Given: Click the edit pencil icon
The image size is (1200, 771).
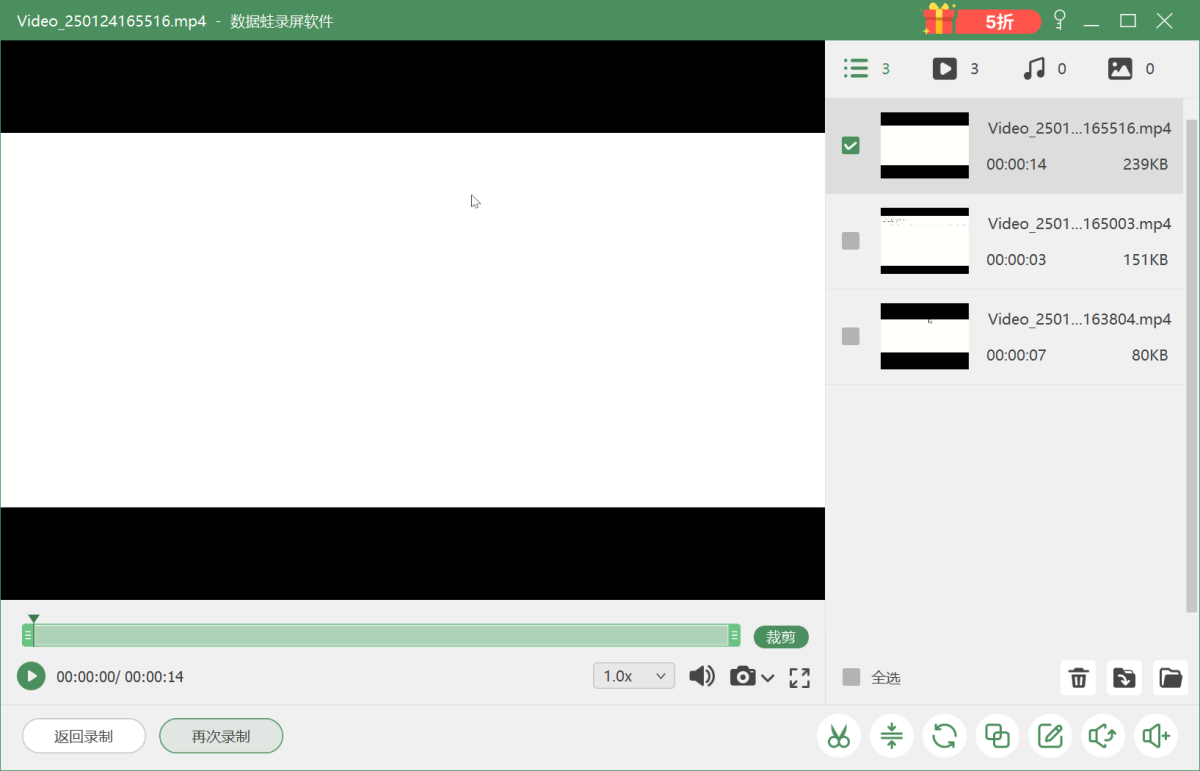Looking at the screenshot, I should tap(1050, 737).
